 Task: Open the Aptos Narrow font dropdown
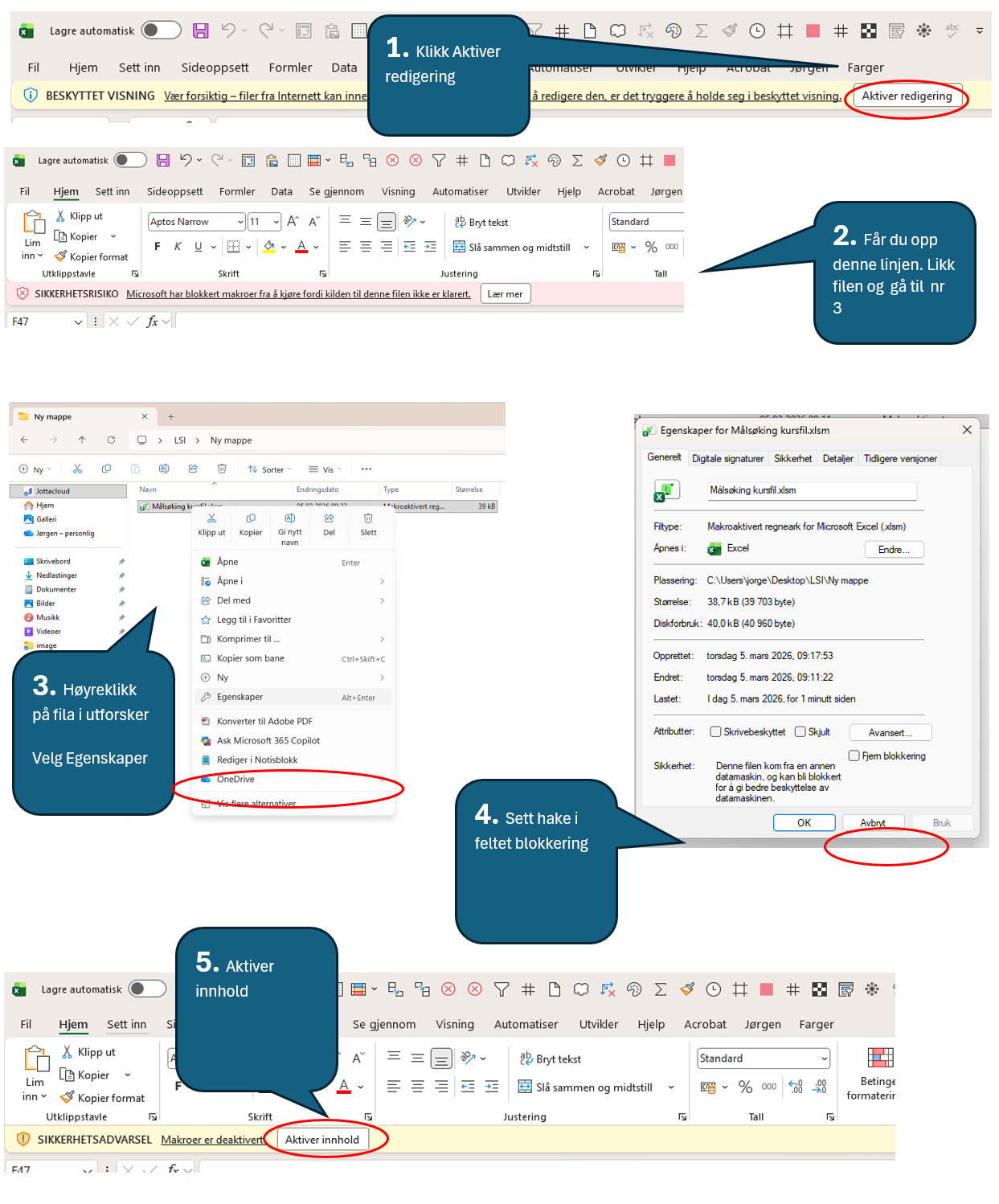[x=196, y=222]
